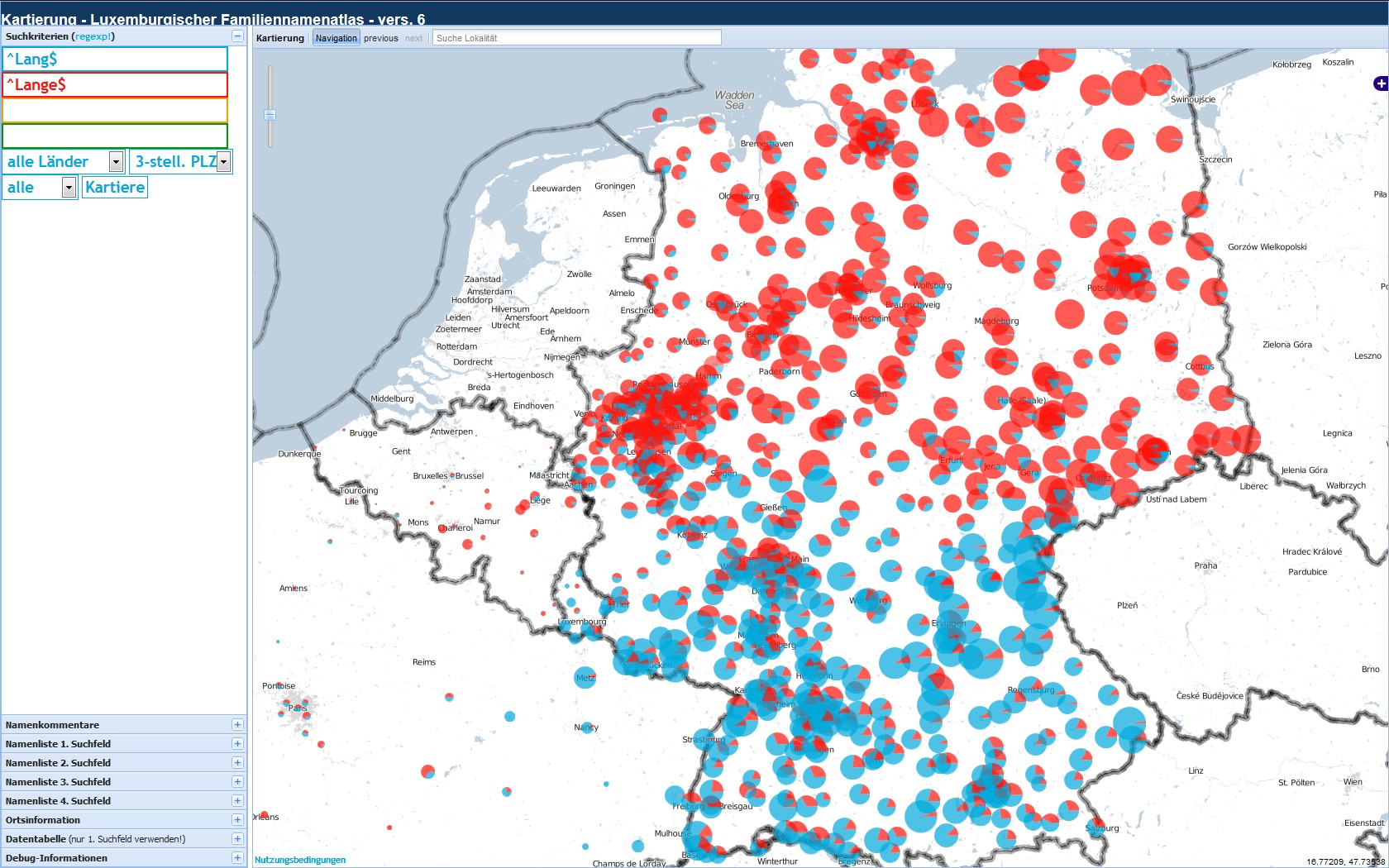Expand Debug-Informationen panel plus icon
1389x868 pixels.
(237, 858)
